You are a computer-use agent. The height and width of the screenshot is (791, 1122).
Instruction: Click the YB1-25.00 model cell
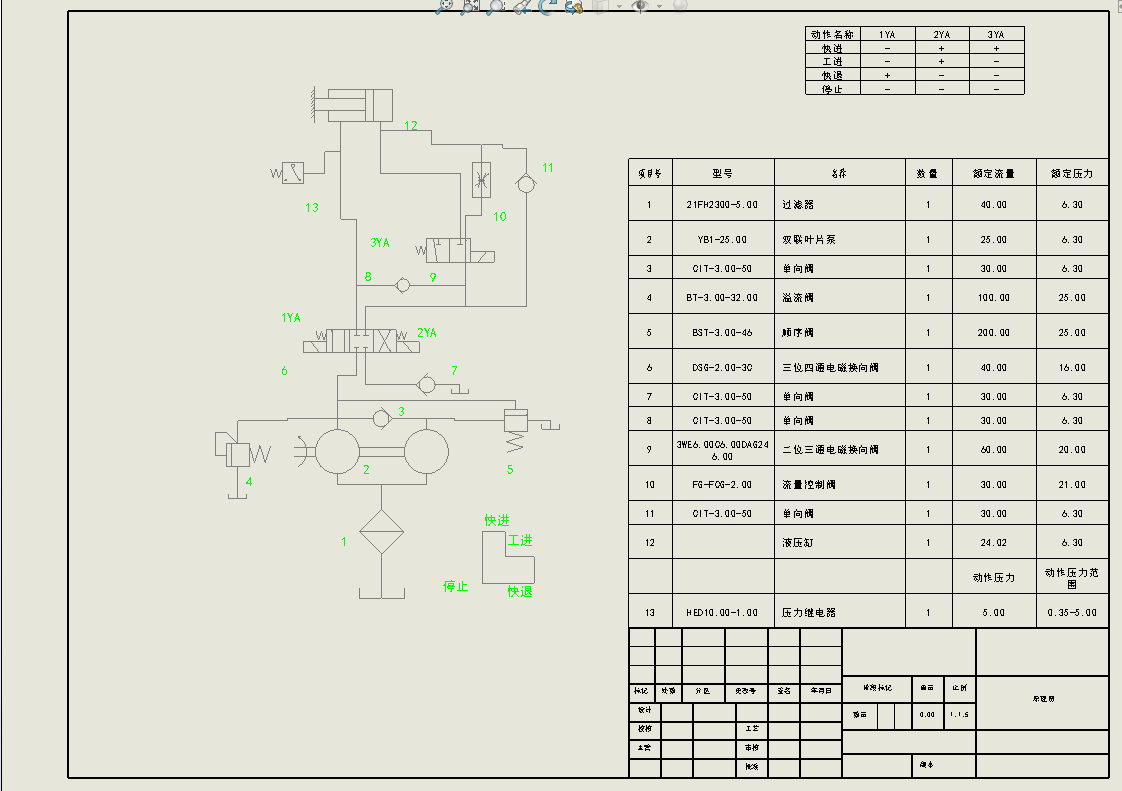tap(723, 240)
